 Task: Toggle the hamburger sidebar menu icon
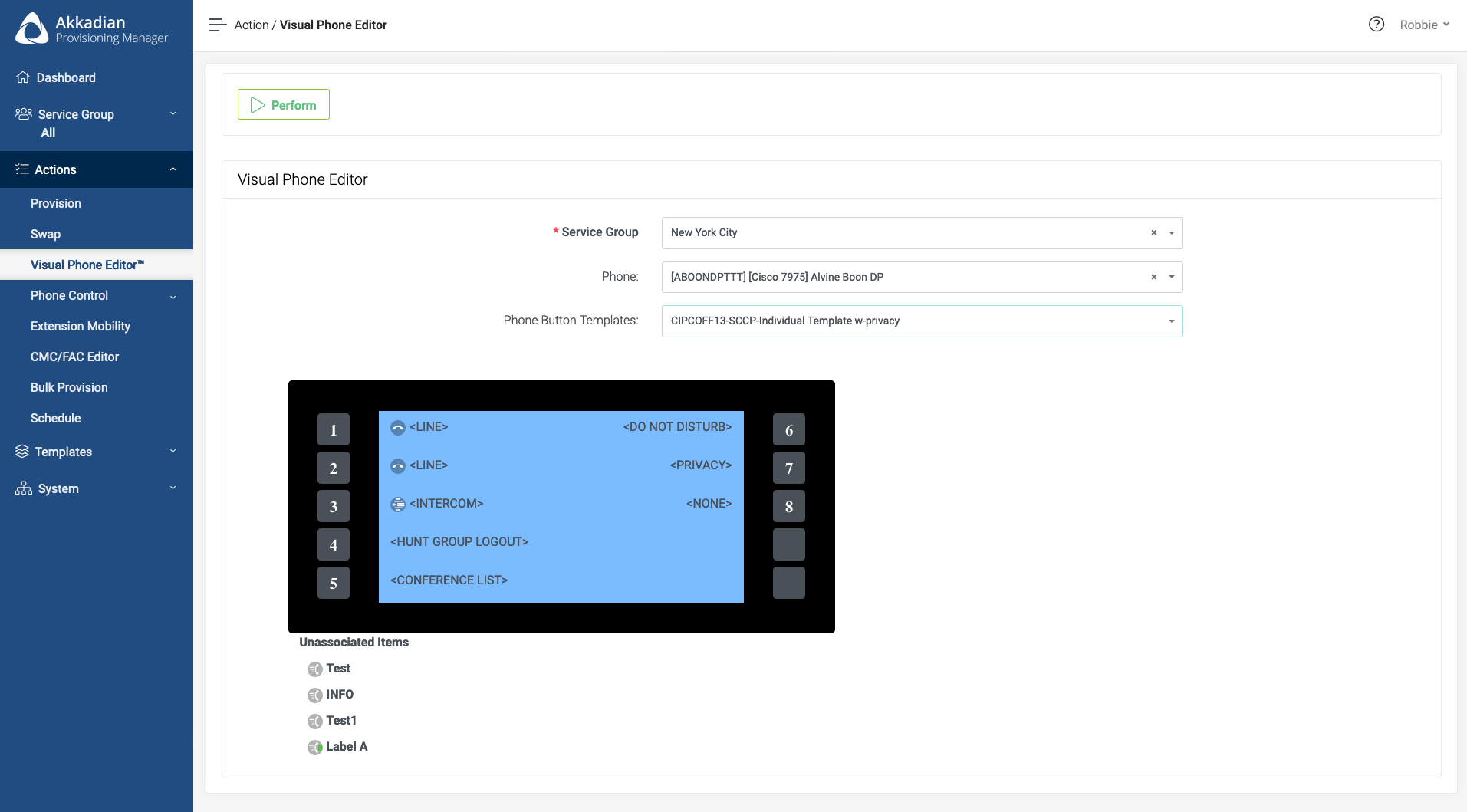click(217, 25)
